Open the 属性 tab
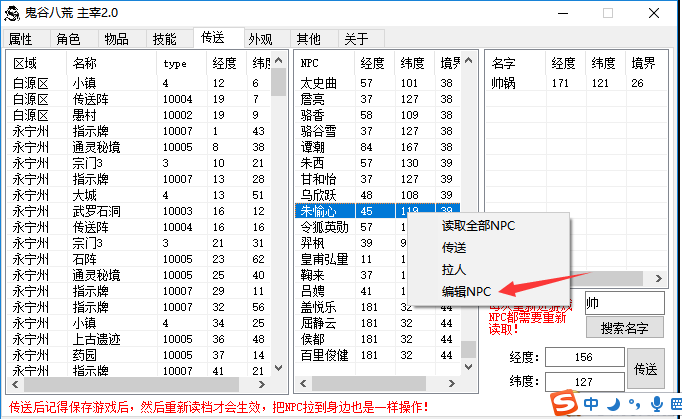682x419 pixels. tap(26, 39)
